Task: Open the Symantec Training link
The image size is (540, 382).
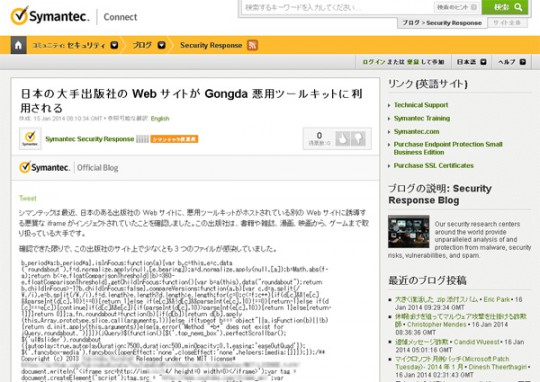Action: pos(422,118)
